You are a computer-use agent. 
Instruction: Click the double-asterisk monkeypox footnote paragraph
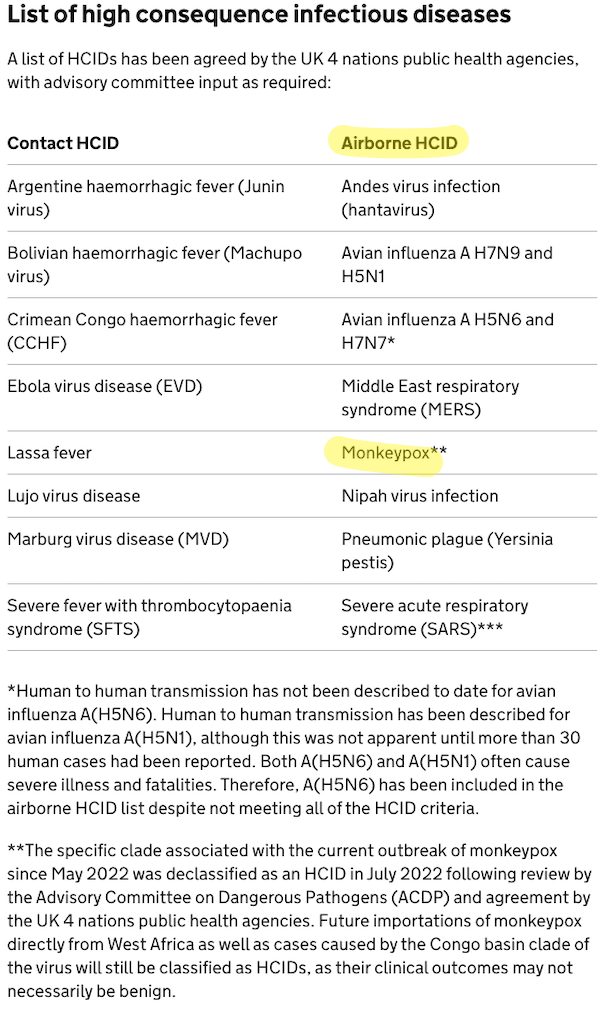299,920
